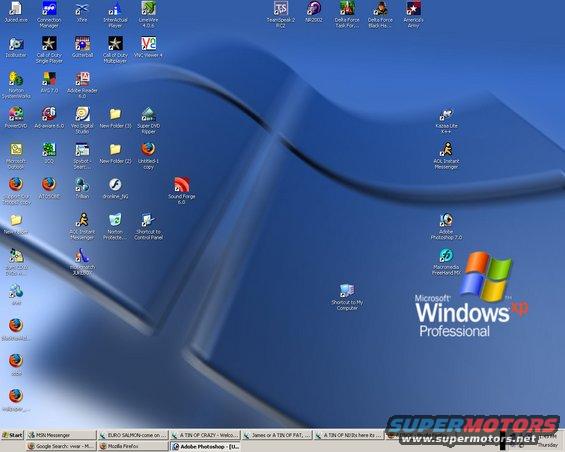Open the Spybot Search shortcut
This screenshot has height=452, width=565.
tap(82, 156)
